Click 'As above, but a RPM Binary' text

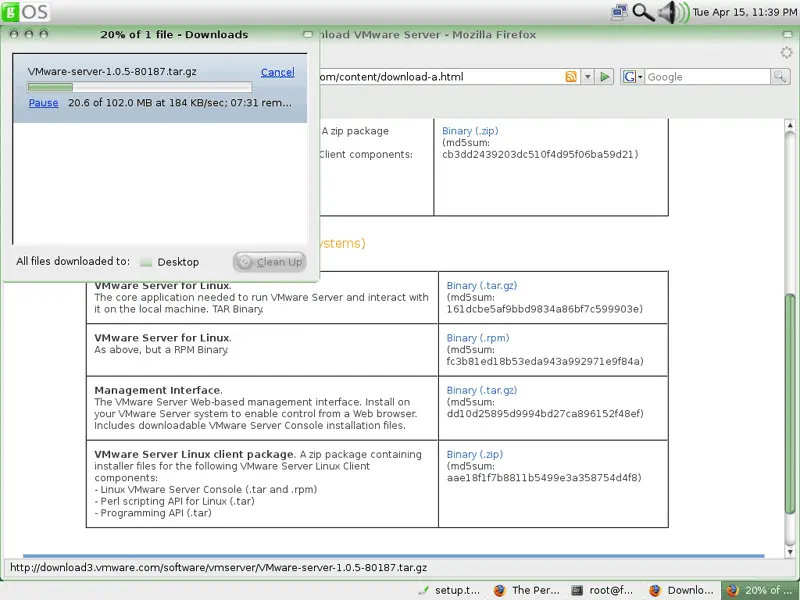point(161,349)
